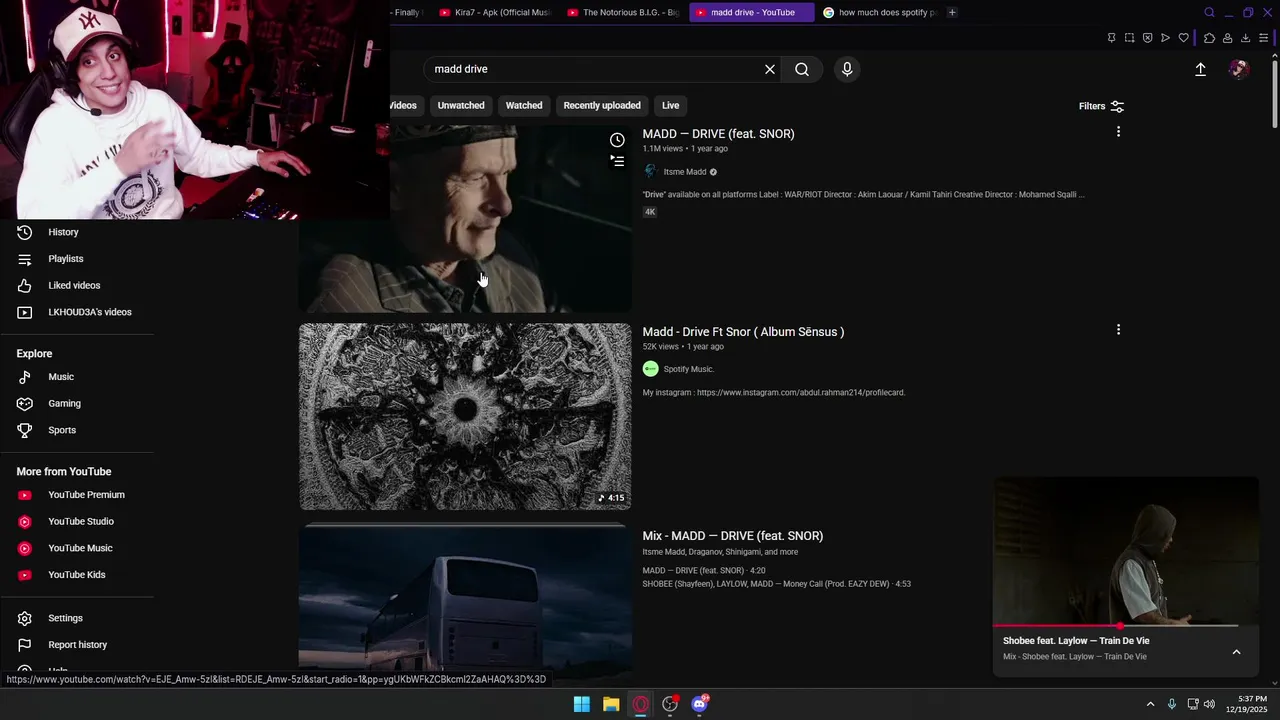This screenshot has width=1280, height=720.
Task: Open more options for Album Sēnsus video
Action: pyautogui.click(x=1118, y=330)
